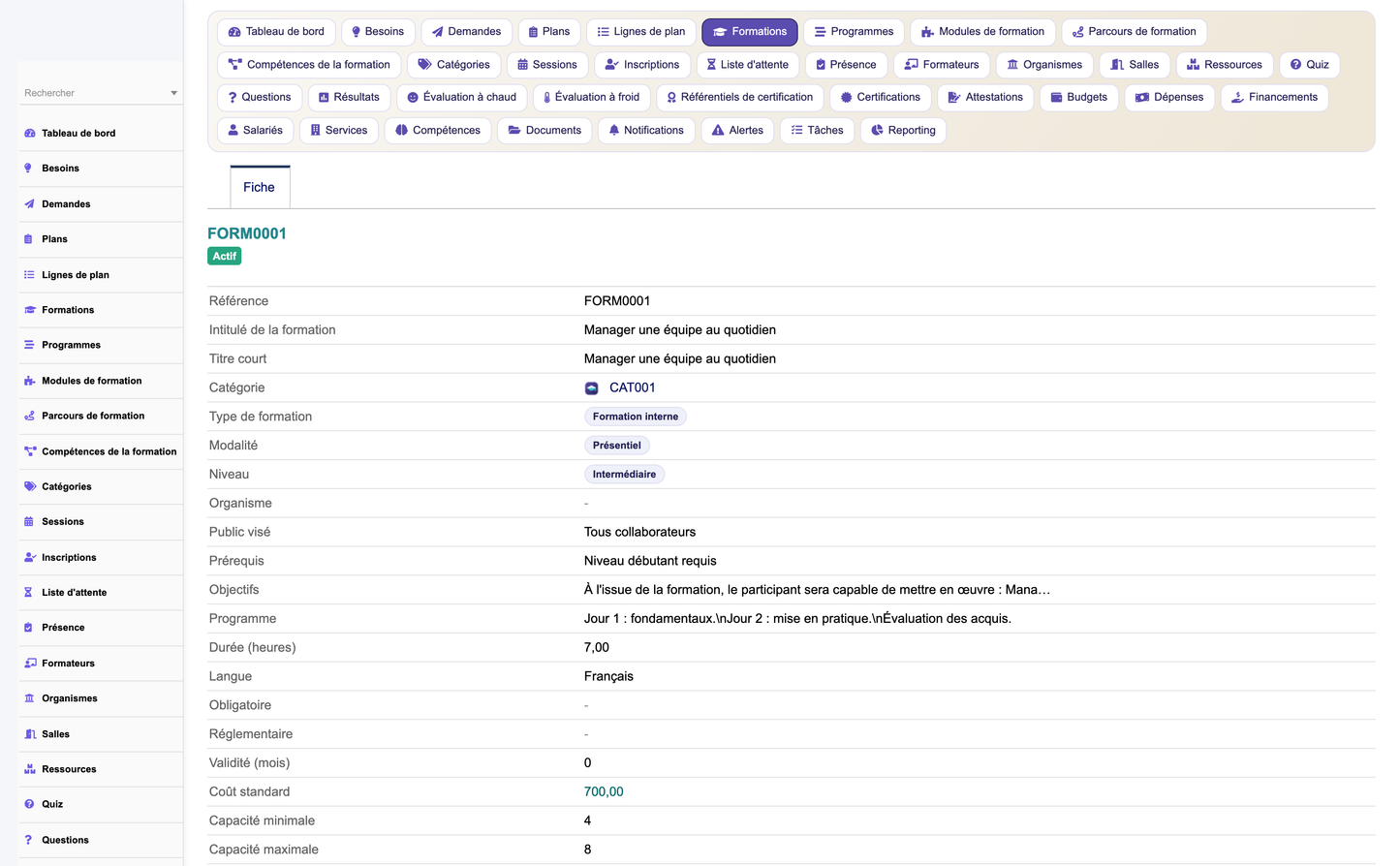Click the Dépenses button

click(1169, 97)
